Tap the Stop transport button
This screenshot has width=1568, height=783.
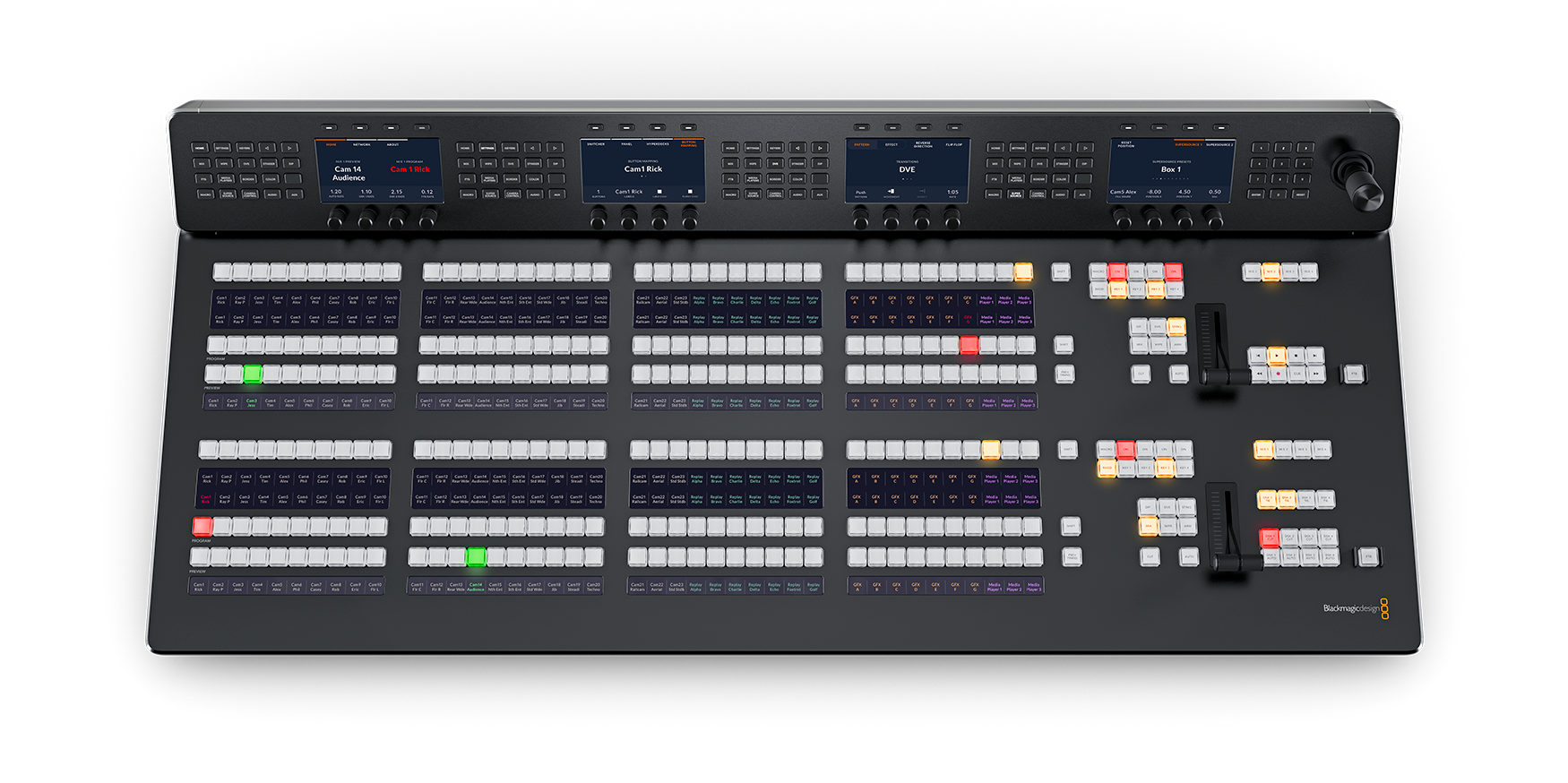click(x=1296, y=356)
